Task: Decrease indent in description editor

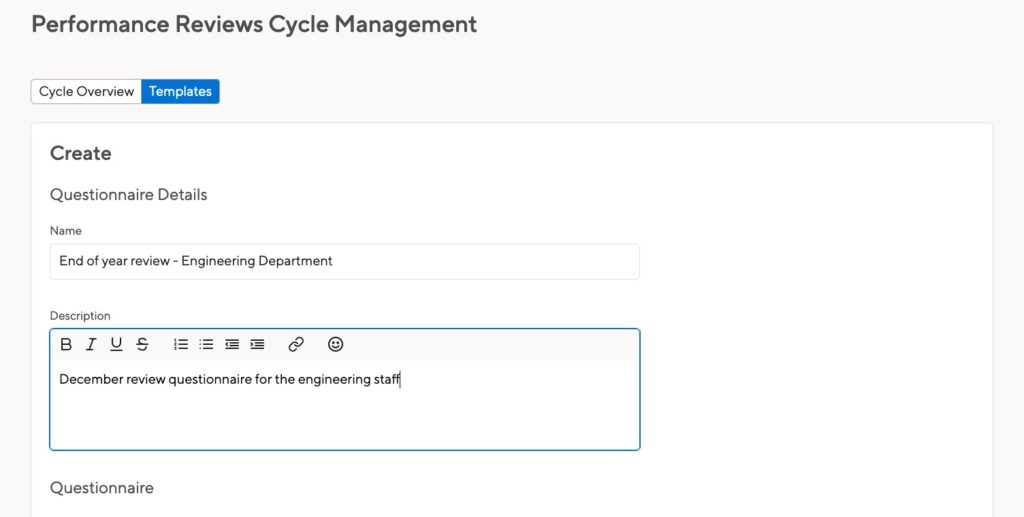Action: point(232,345)
